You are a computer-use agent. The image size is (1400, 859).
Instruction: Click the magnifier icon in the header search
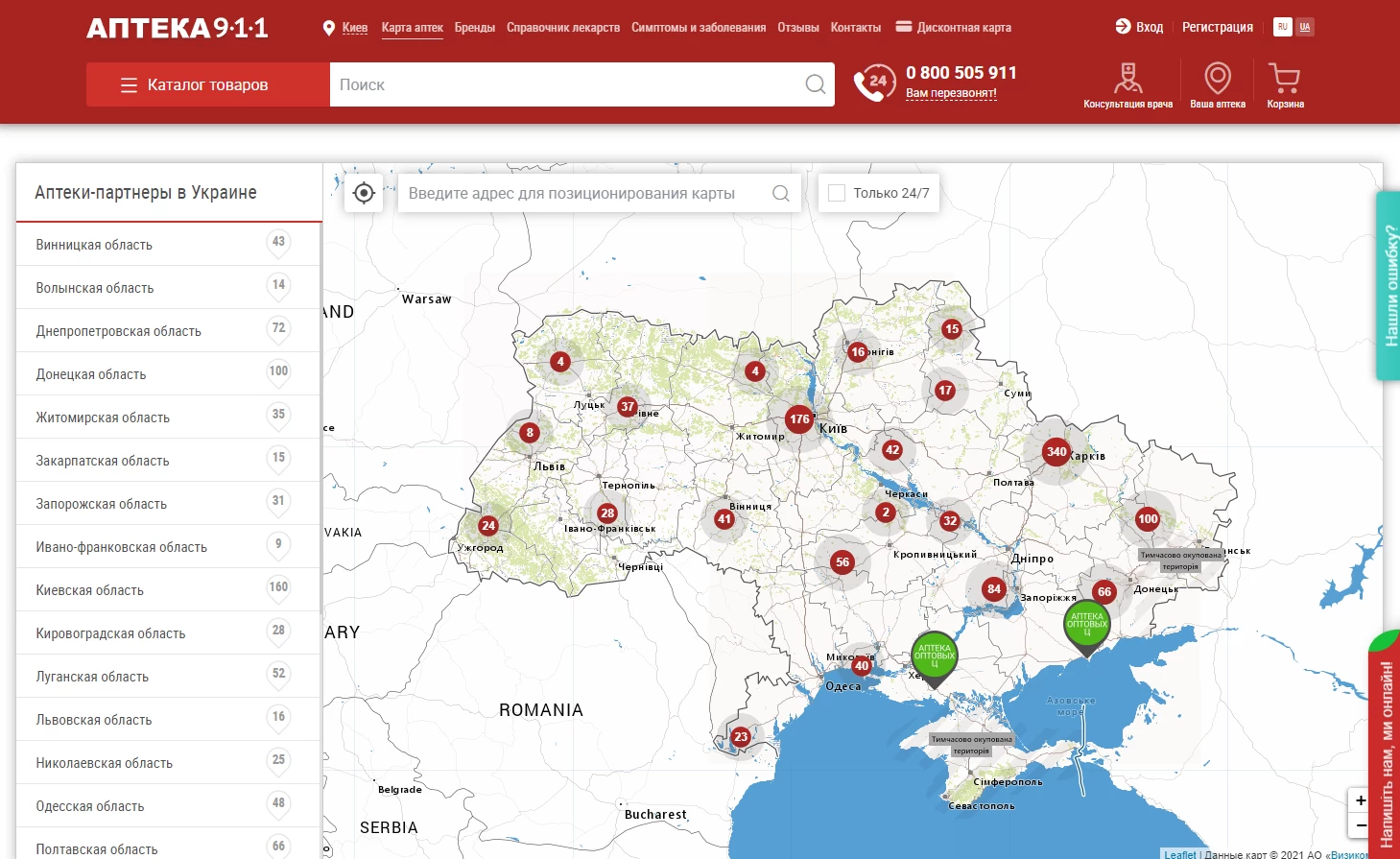click(816, 84)
